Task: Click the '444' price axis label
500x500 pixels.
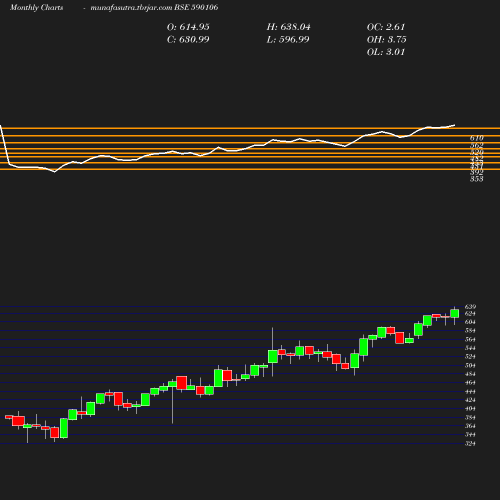Action: coord(470,391)
